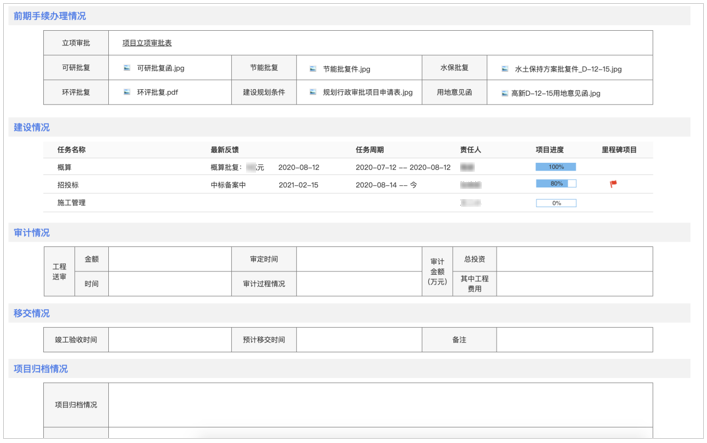The width and height of the screenshot is (707, 443).
Task: Open the 可研批复函.jpg attachment
Action: tap(160, 69)
